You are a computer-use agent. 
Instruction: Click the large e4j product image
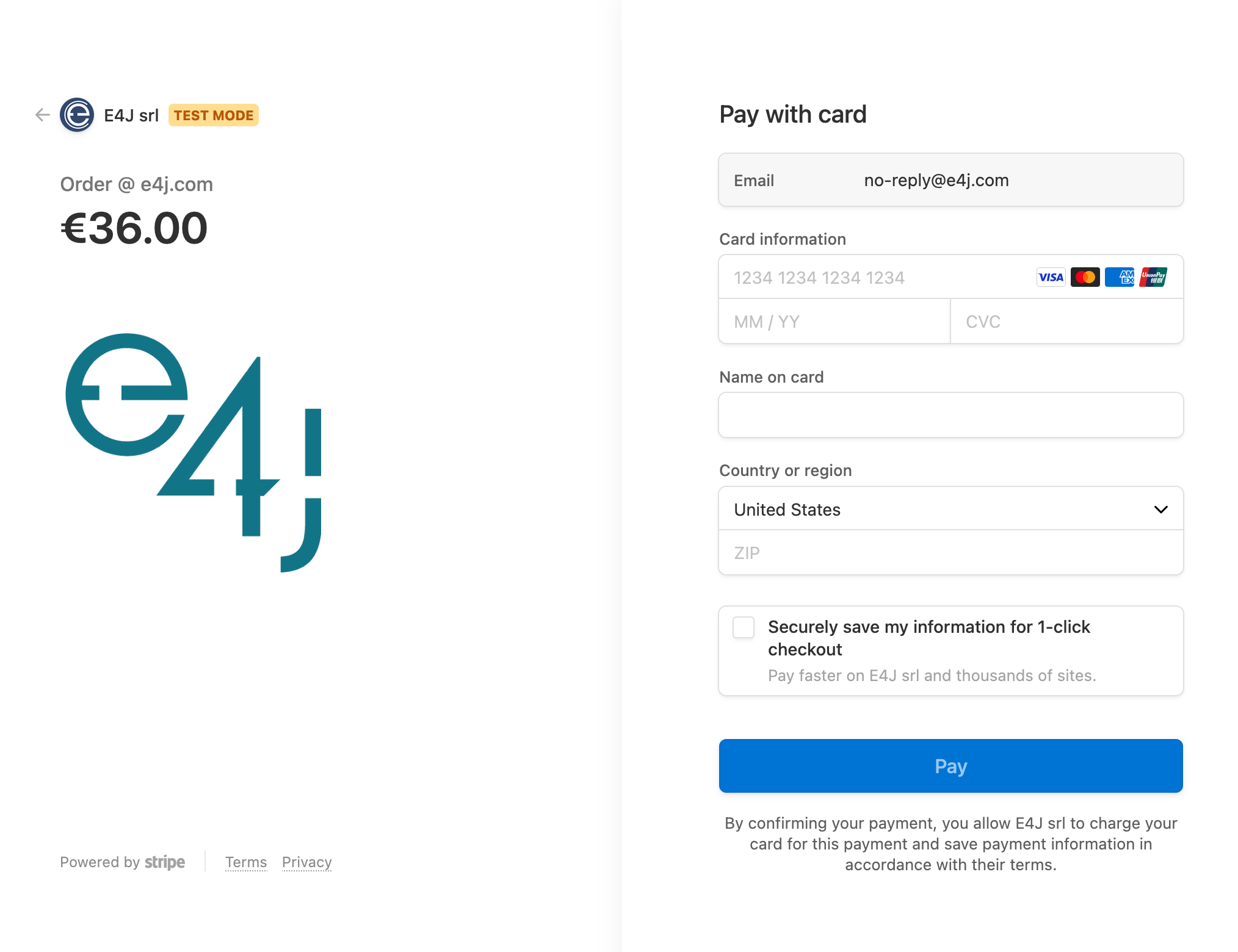194,452
